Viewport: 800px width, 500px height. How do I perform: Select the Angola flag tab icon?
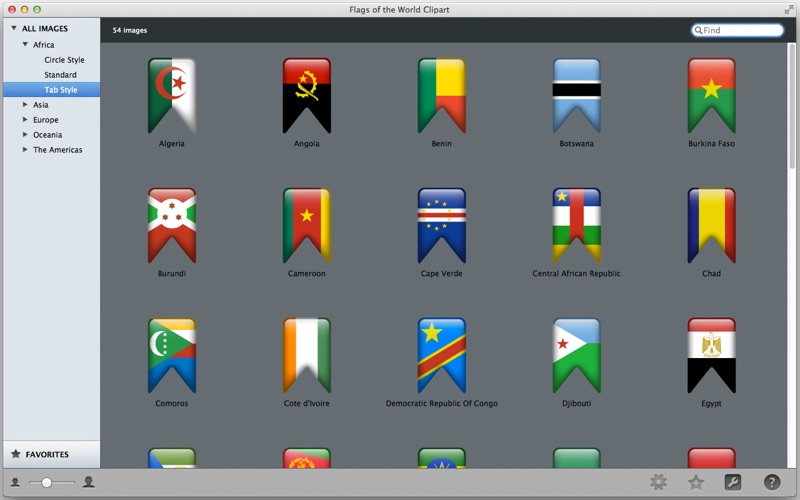click(307, 96)
